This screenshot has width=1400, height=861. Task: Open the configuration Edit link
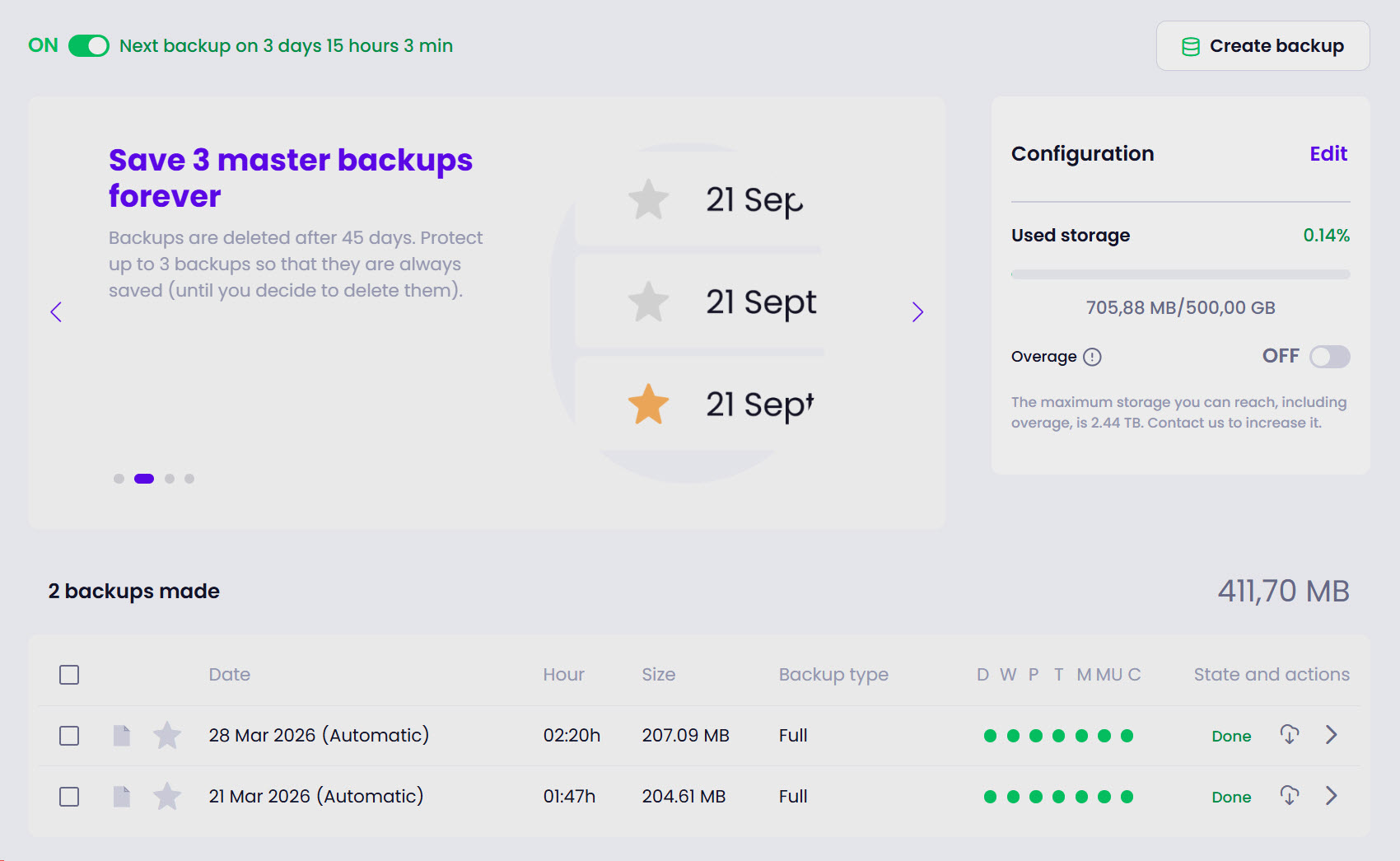pyautogui.click(x=1328, y=153)
